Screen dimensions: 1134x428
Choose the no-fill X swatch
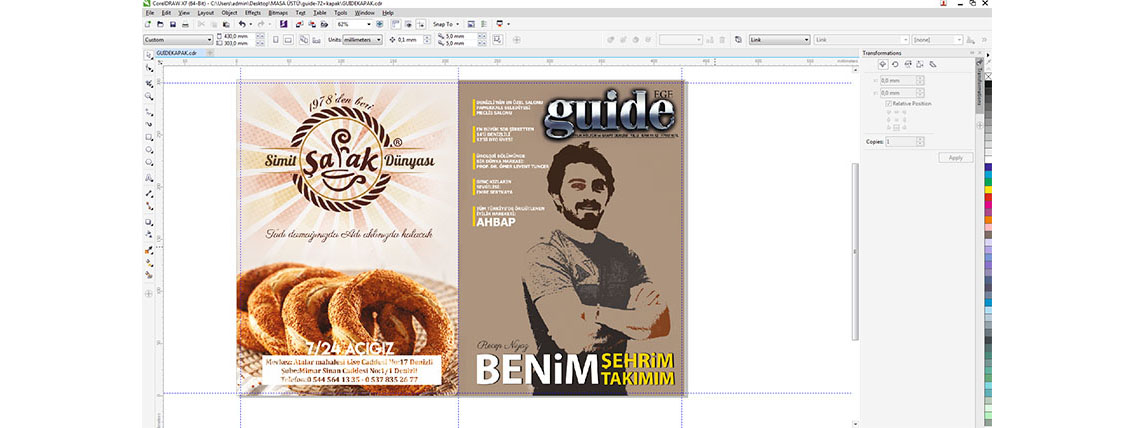click(989, 76)
